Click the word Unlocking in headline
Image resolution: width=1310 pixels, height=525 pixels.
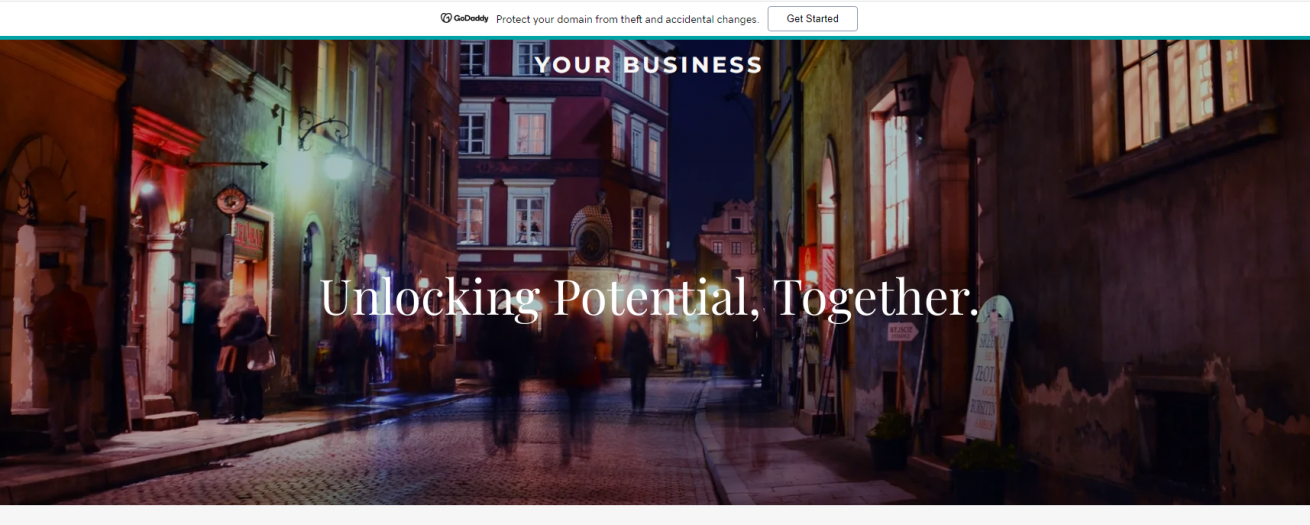pyautogui.click(x=430, y=297)
